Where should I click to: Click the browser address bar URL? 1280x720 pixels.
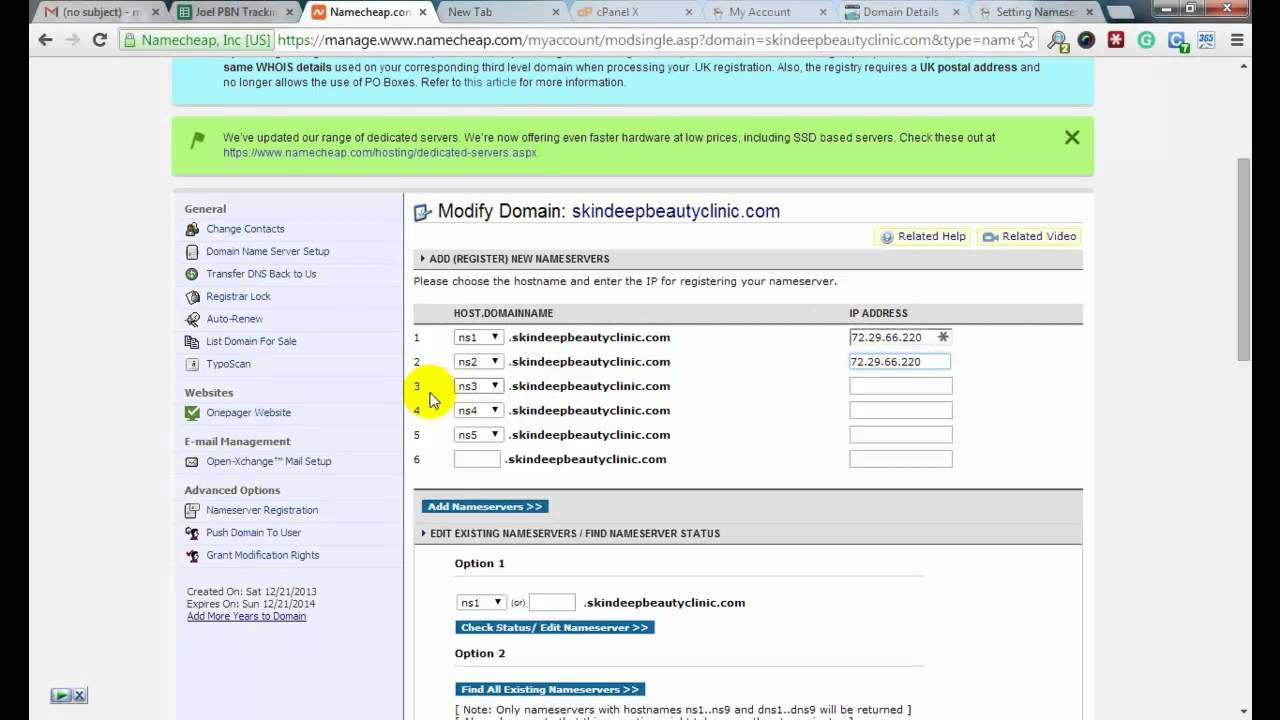tap(645, 40)
